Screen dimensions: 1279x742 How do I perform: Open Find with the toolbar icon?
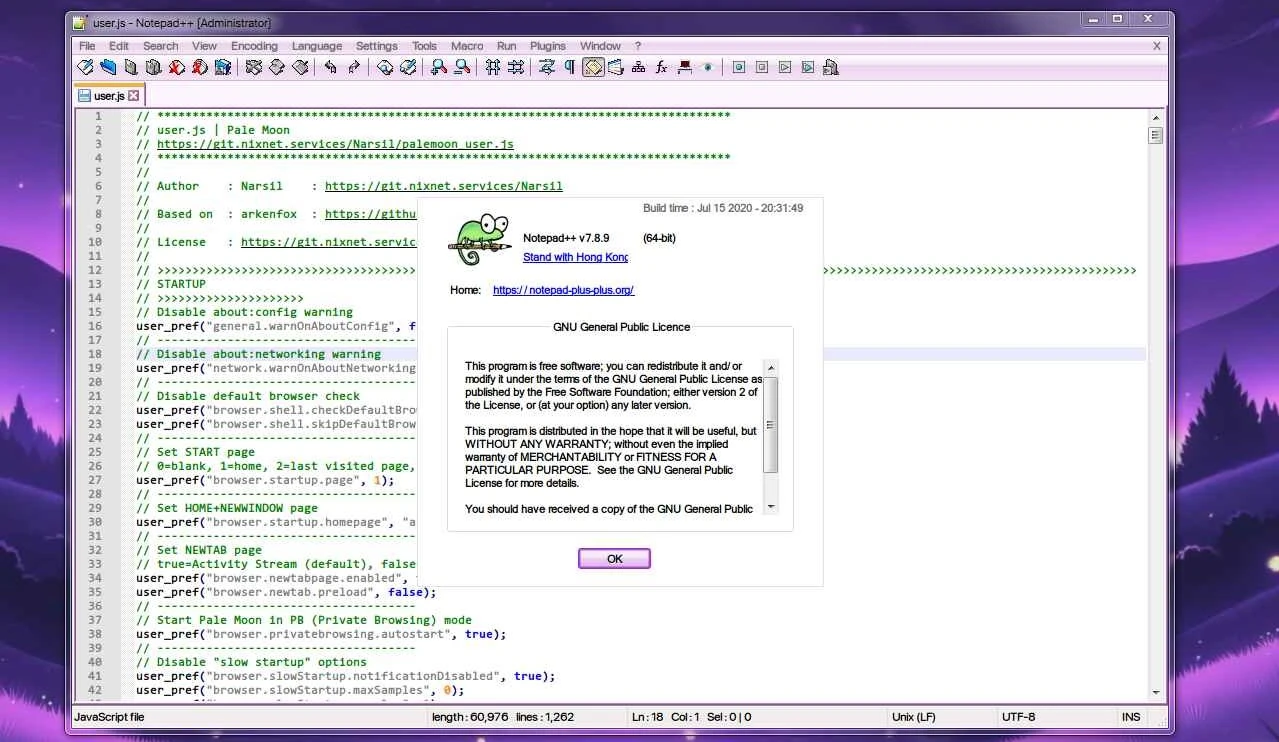pos(385,67)
